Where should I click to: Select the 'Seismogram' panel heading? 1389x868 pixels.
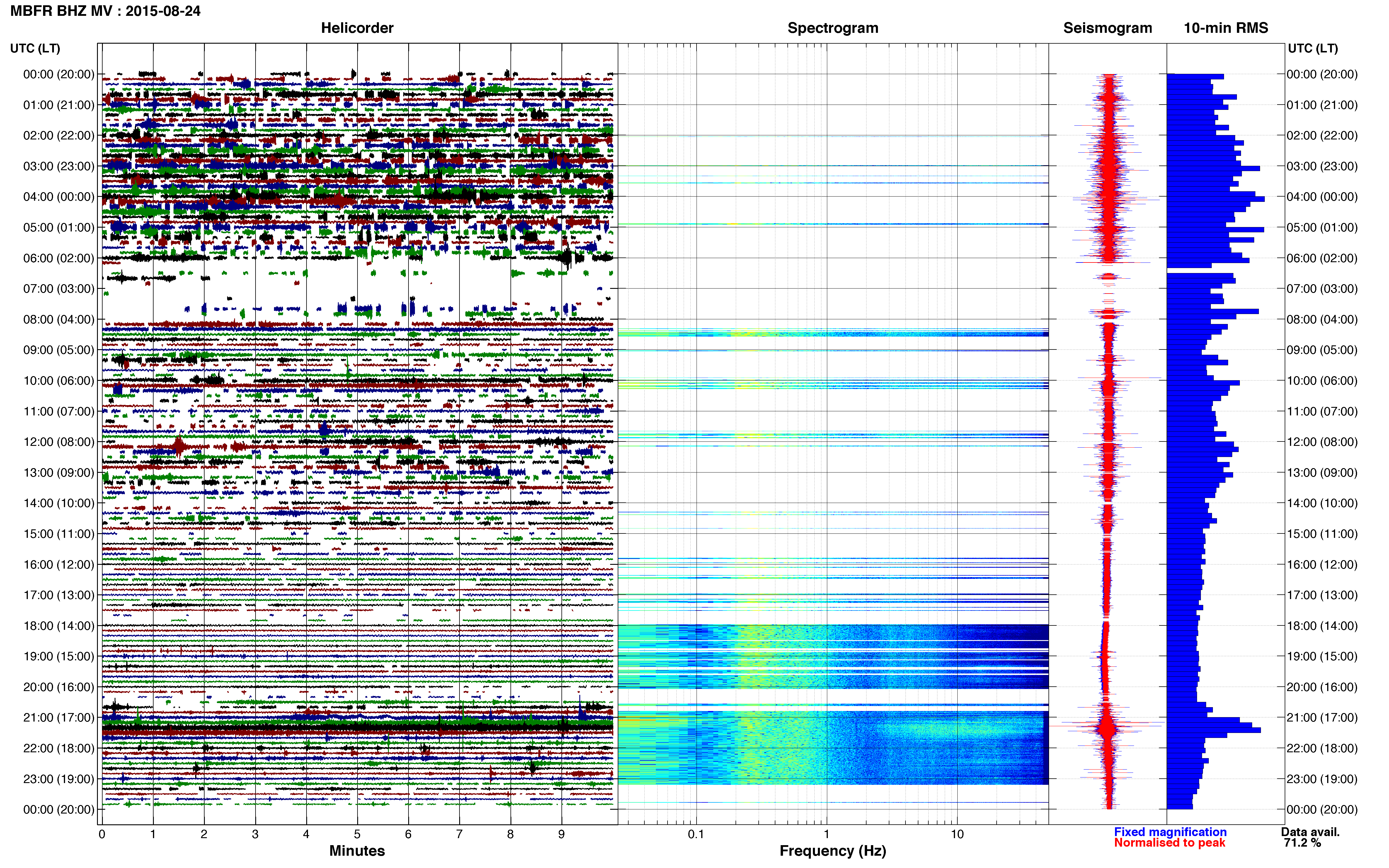pos(1107,28)
